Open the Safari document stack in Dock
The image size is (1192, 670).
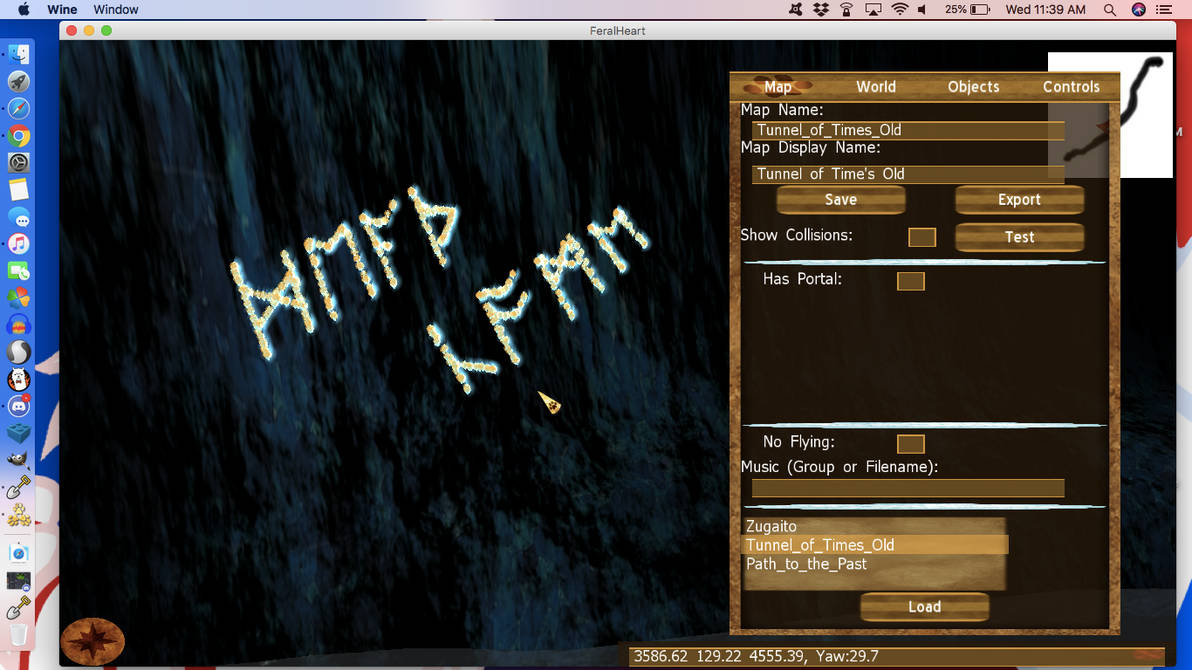click(19, 554)
